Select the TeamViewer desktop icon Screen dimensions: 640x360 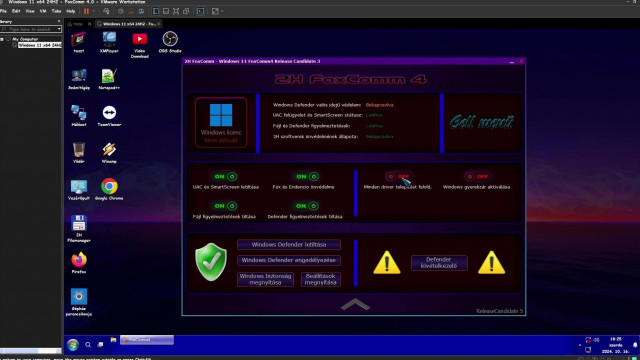pyautogui.click(x=109, y=116)
